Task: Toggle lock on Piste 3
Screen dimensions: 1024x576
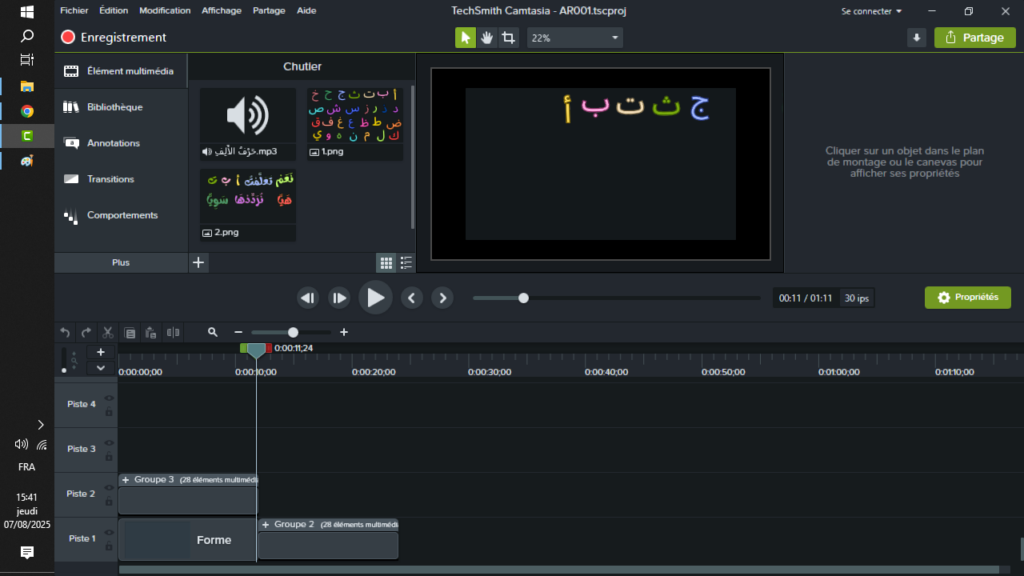Action: 109,456
